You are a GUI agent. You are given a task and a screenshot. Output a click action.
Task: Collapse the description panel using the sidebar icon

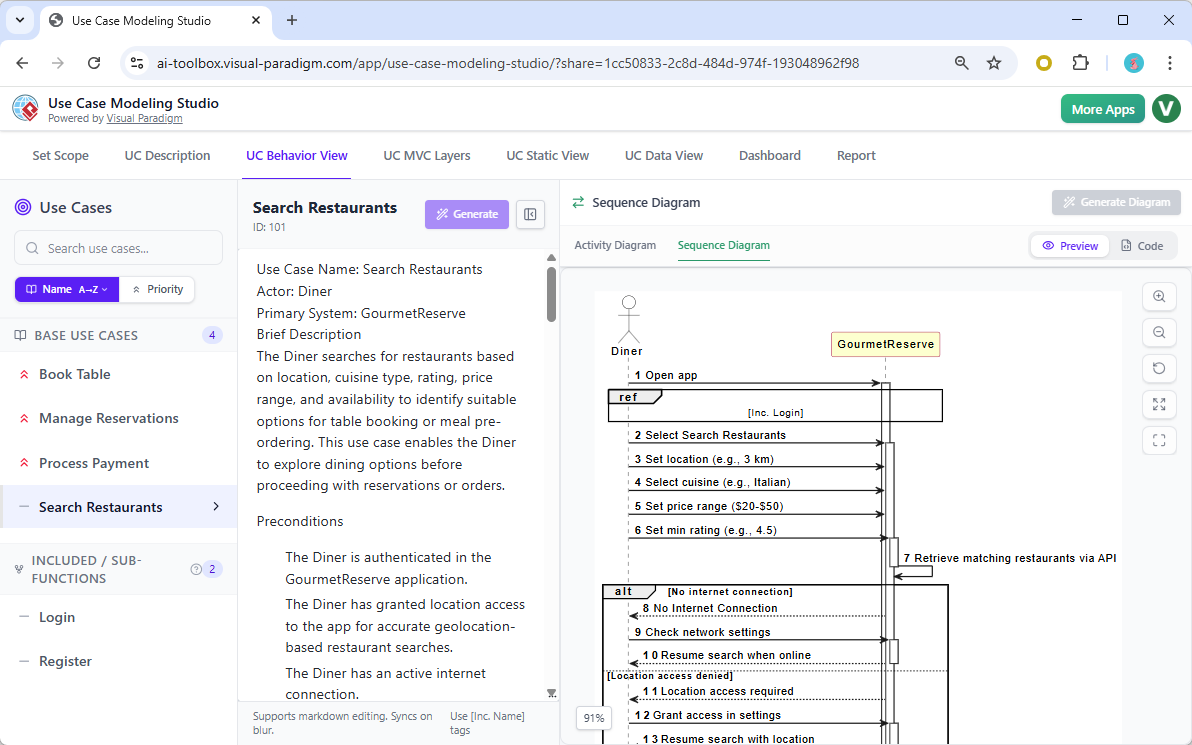tap(530, 214)
